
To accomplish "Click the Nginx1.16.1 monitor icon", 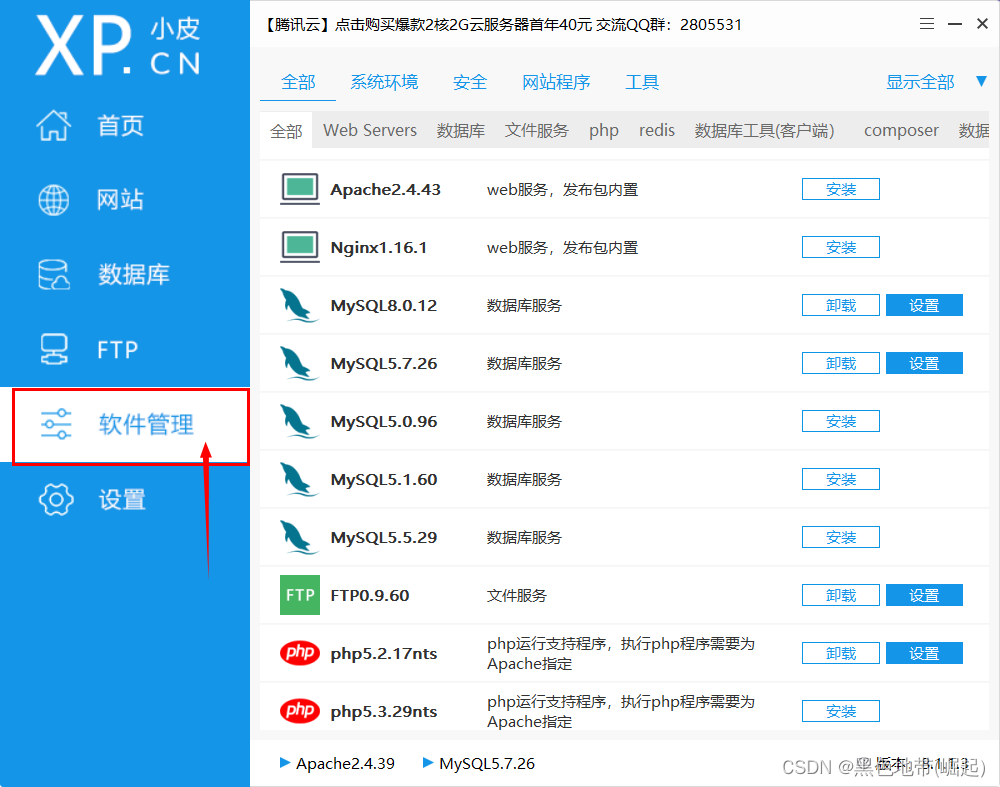I will (300, 247).
